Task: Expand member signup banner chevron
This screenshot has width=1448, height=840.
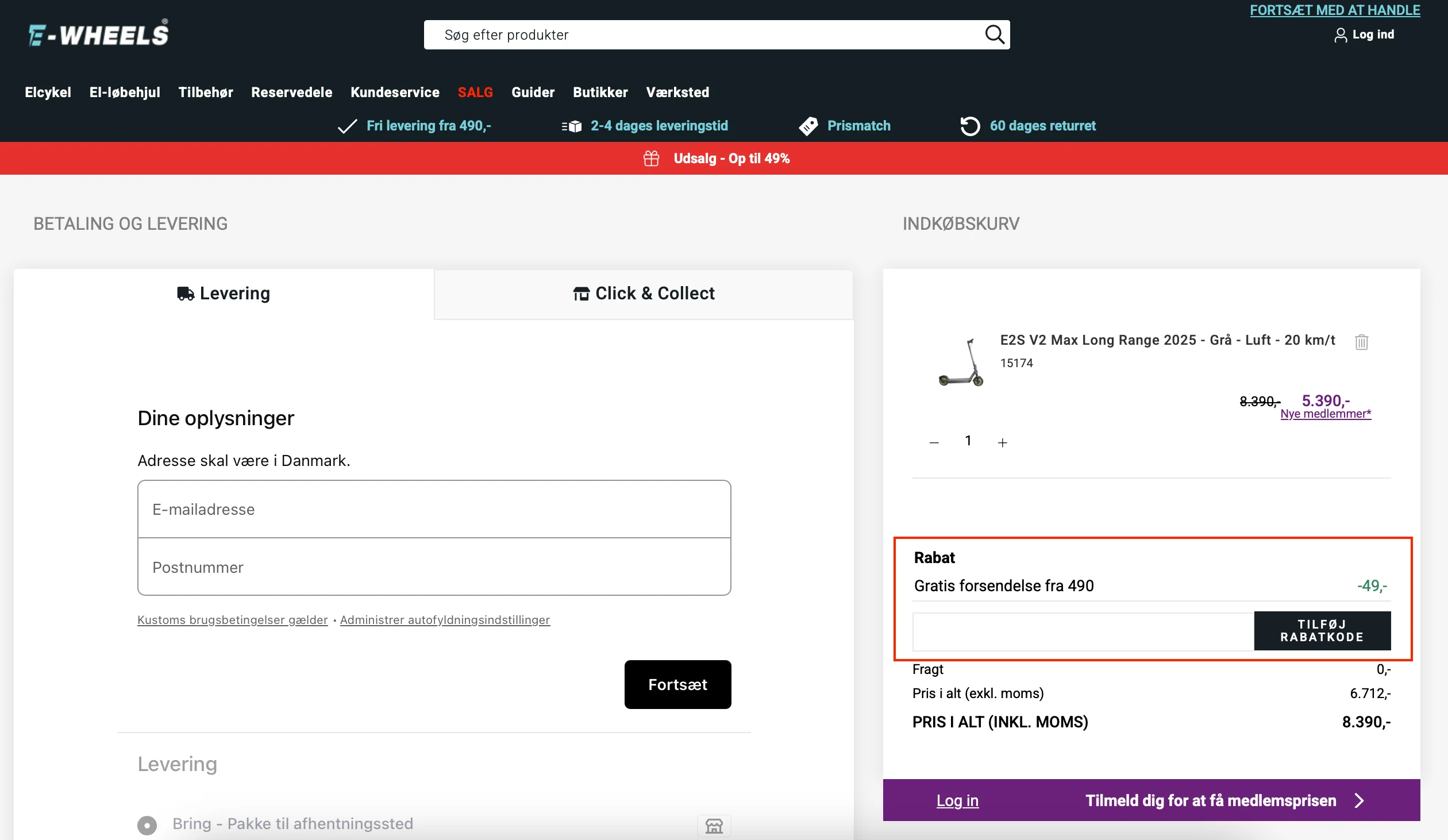Action: pyautogui.click(x=1360, y=800)
